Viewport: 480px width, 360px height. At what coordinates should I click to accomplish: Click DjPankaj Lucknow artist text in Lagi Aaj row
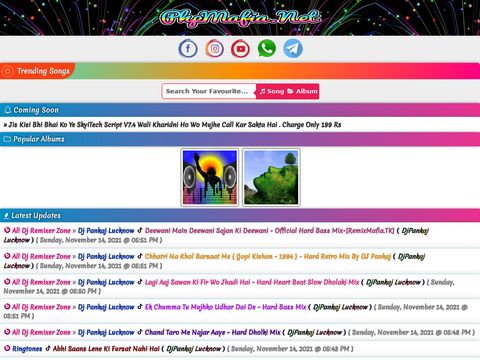click(x=393, y=282)
